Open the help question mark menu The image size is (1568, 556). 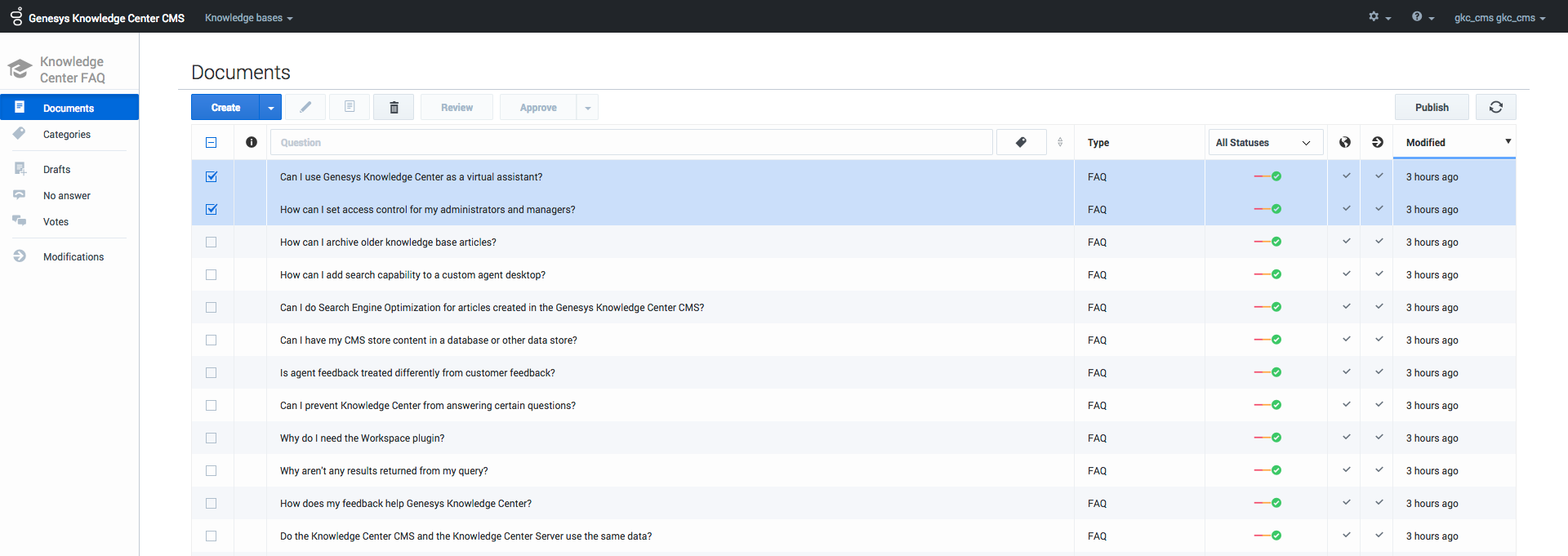pos(1422,17)
